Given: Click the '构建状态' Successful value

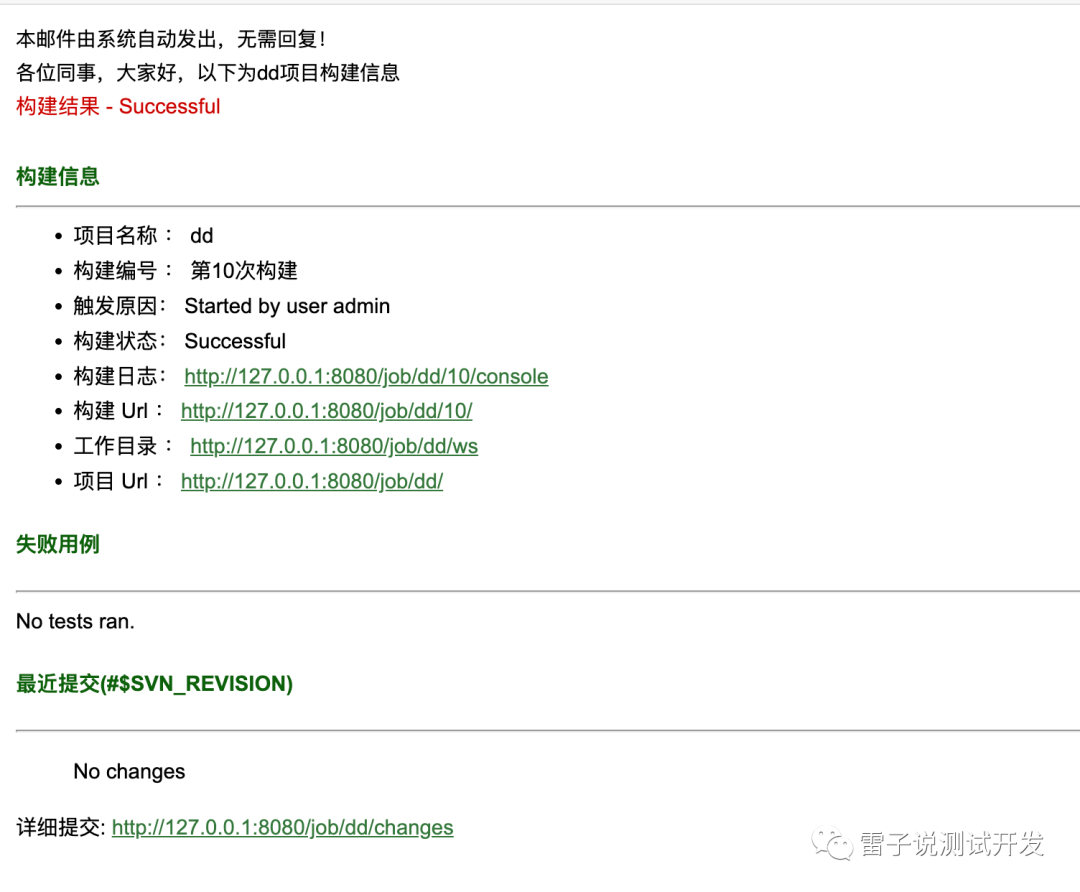Looking at the screenshot, I should click(x=235, y=341).
